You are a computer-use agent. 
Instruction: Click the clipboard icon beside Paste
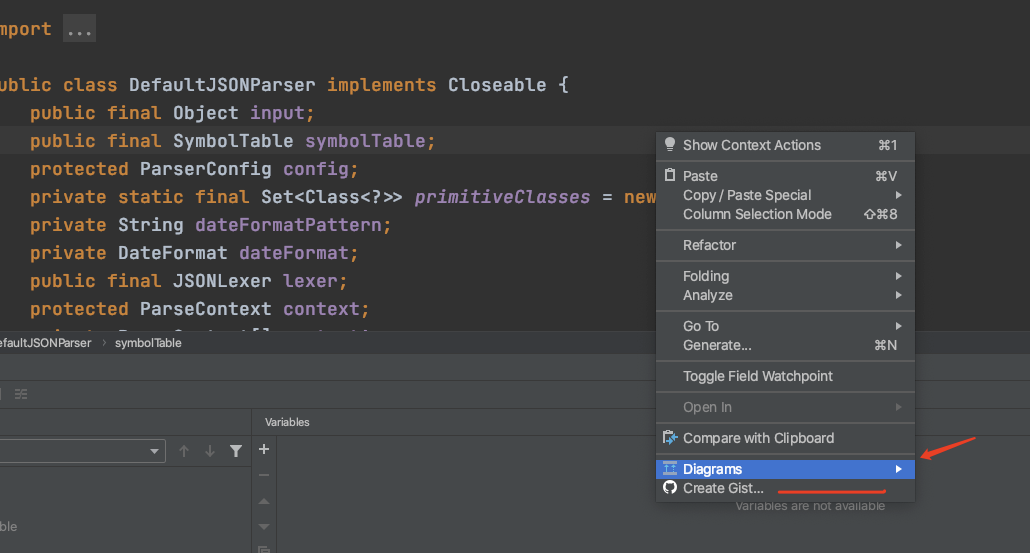click(669, 175)
